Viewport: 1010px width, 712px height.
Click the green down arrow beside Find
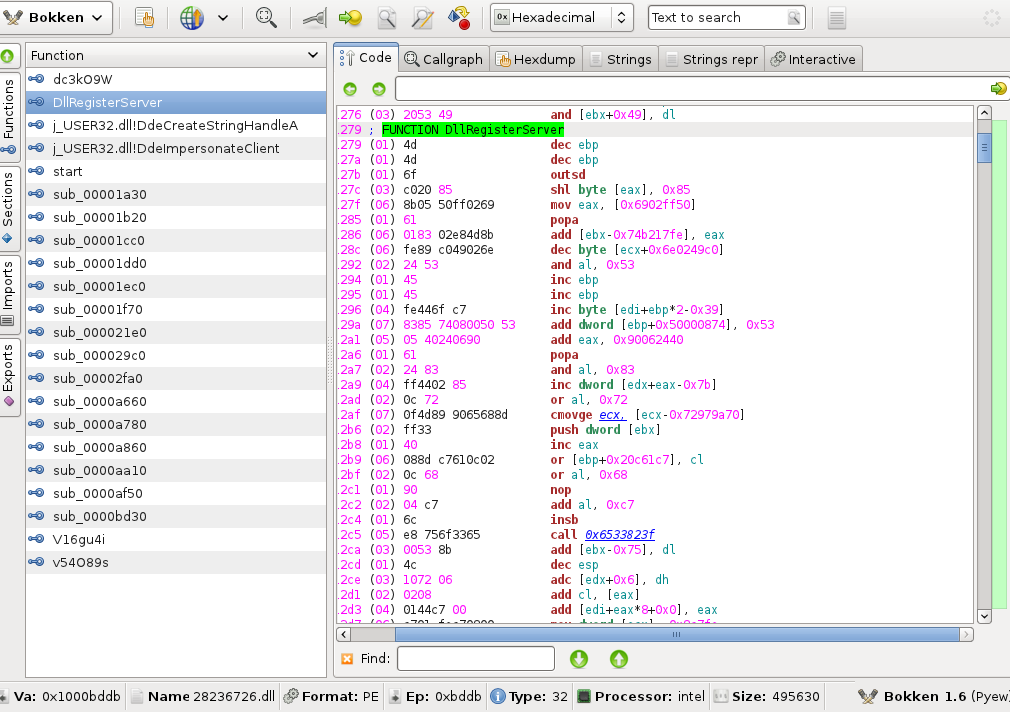(579, 658)
